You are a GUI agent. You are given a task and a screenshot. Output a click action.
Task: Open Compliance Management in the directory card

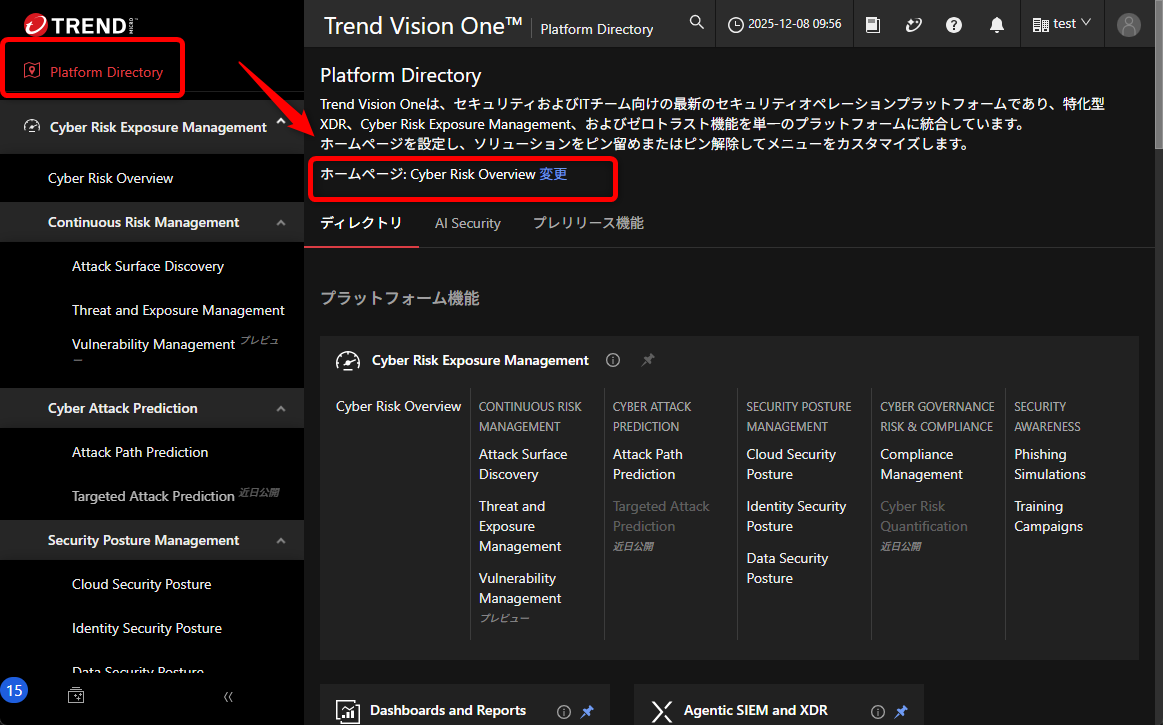(921, 464)
